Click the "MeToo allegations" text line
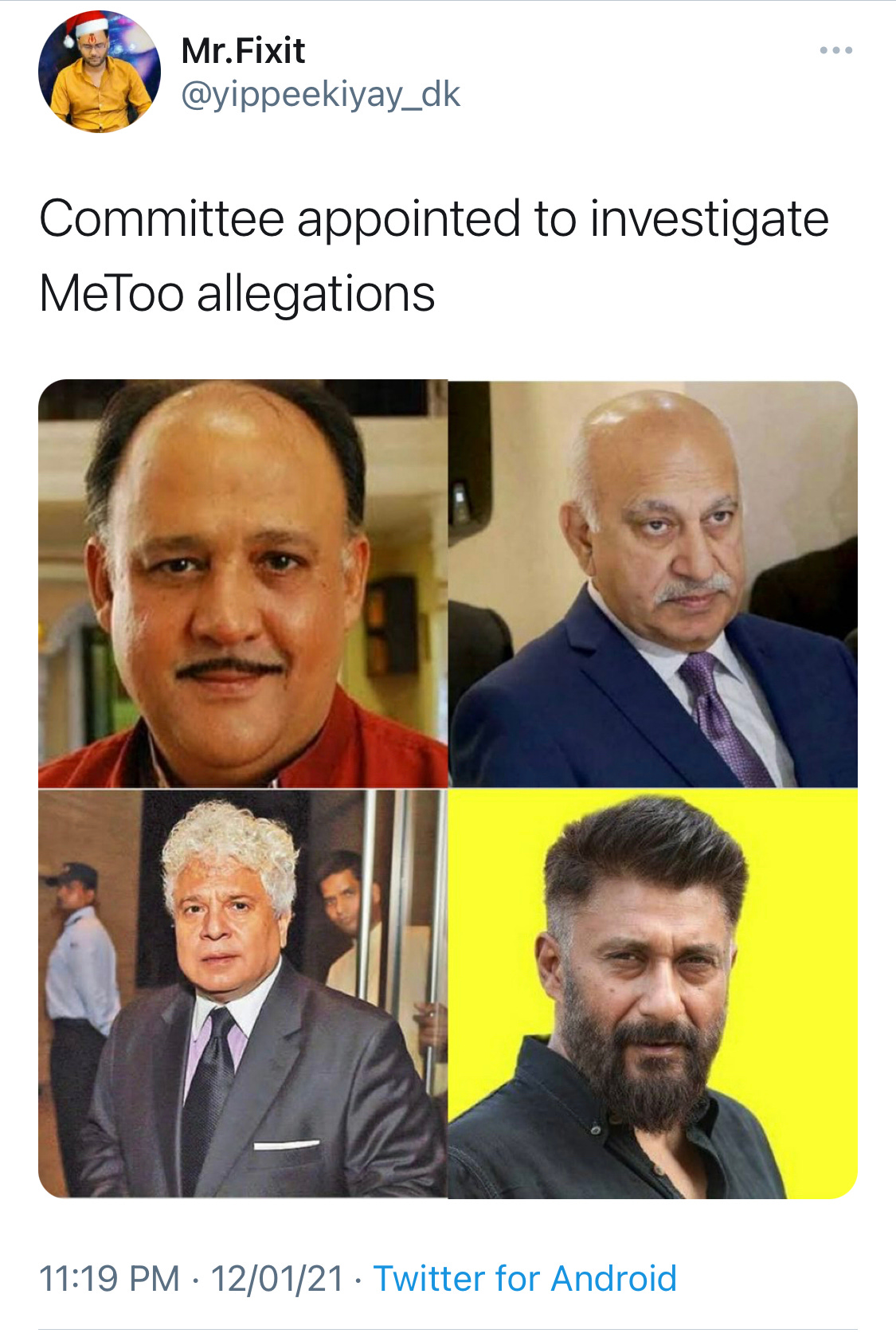 tap(237, 293)
